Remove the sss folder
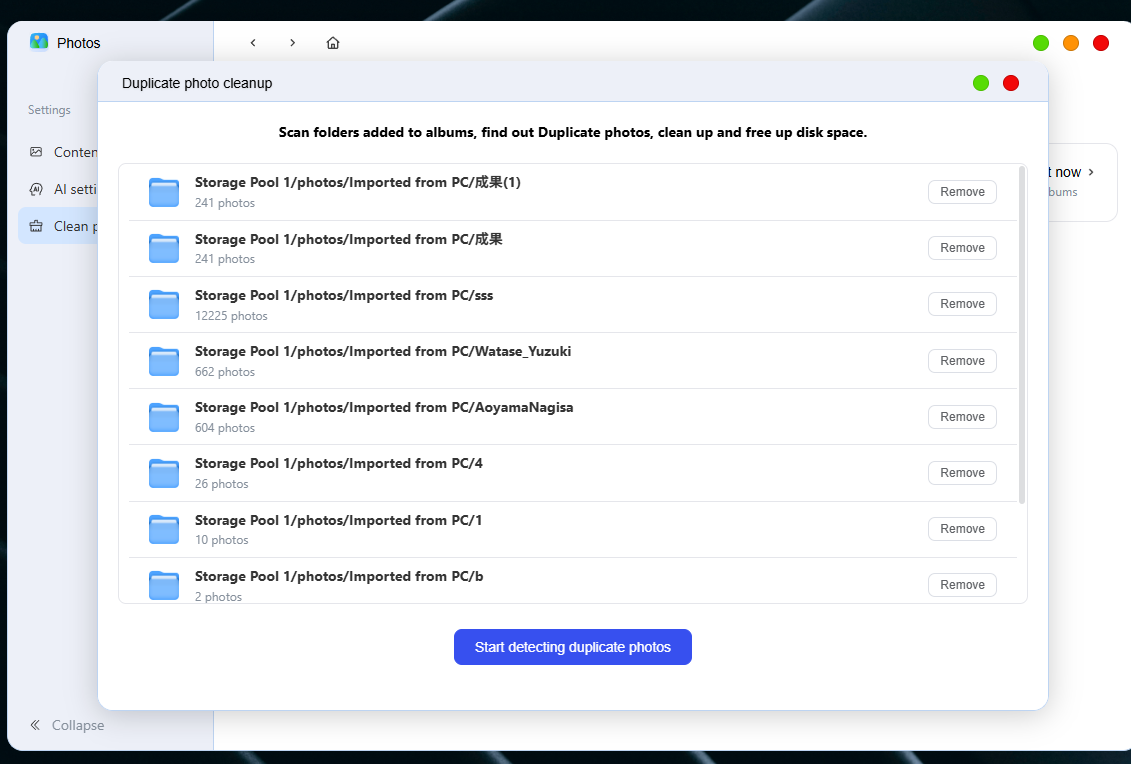Image resolution: width=1131 pixels, height=764 pixels. 962,304
